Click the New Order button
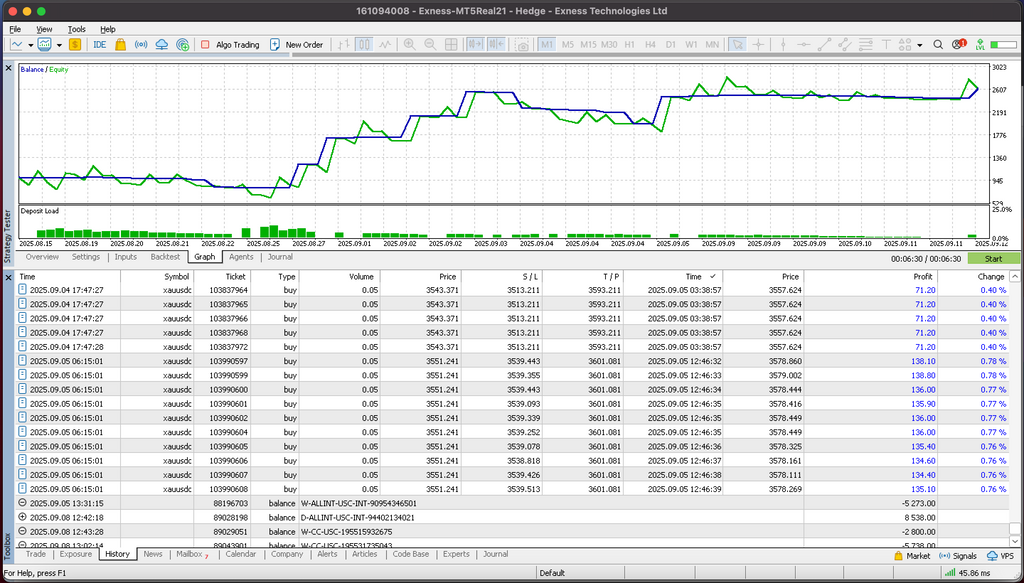The image size is (1024, 583). click(296, 45)
